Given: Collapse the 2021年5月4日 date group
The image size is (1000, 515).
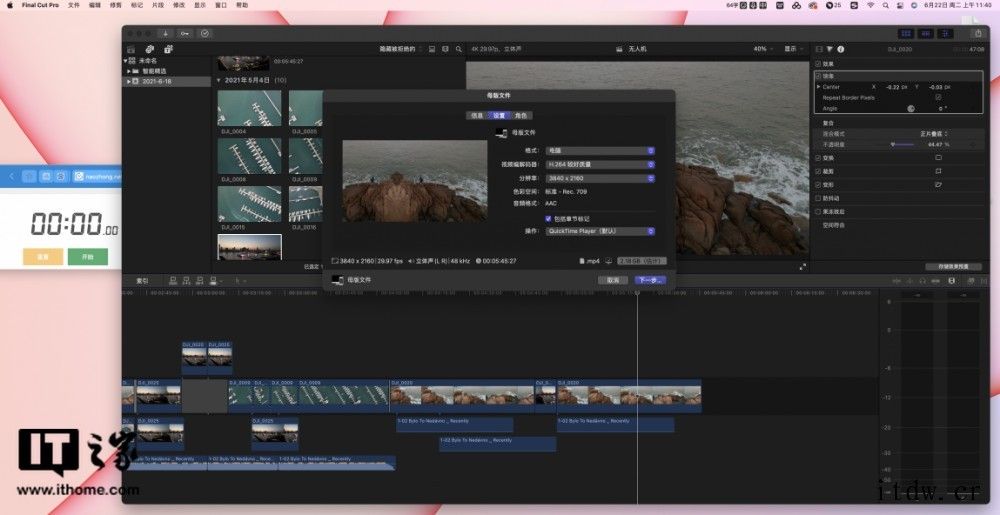Looking at the screenshot, I should 219,81.
